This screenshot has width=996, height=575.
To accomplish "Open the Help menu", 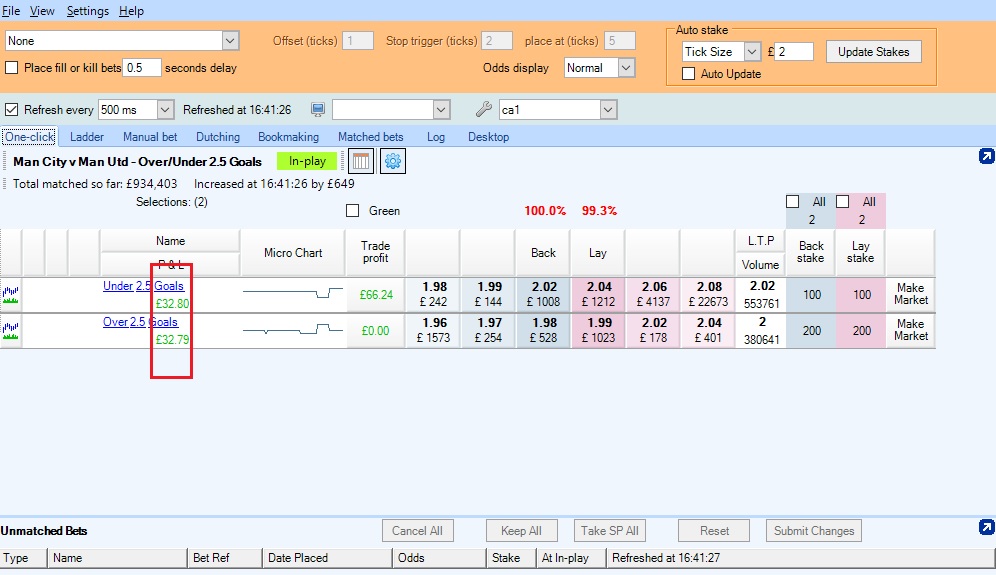I will point(131,11).
